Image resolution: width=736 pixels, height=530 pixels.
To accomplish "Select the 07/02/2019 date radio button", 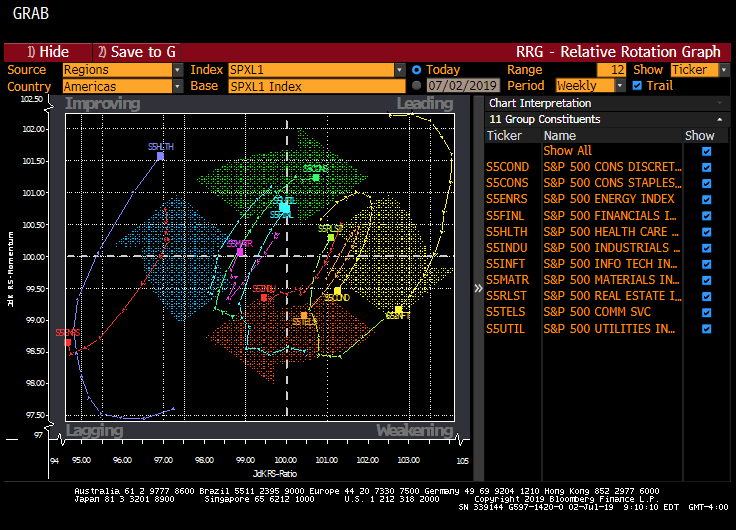I will pos(416,86).
